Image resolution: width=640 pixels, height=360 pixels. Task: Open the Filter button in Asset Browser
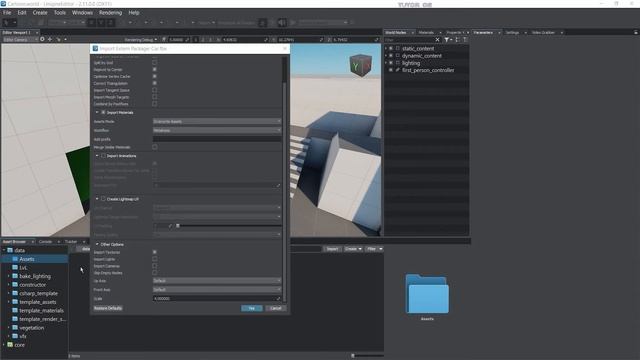tap(374, 249)
